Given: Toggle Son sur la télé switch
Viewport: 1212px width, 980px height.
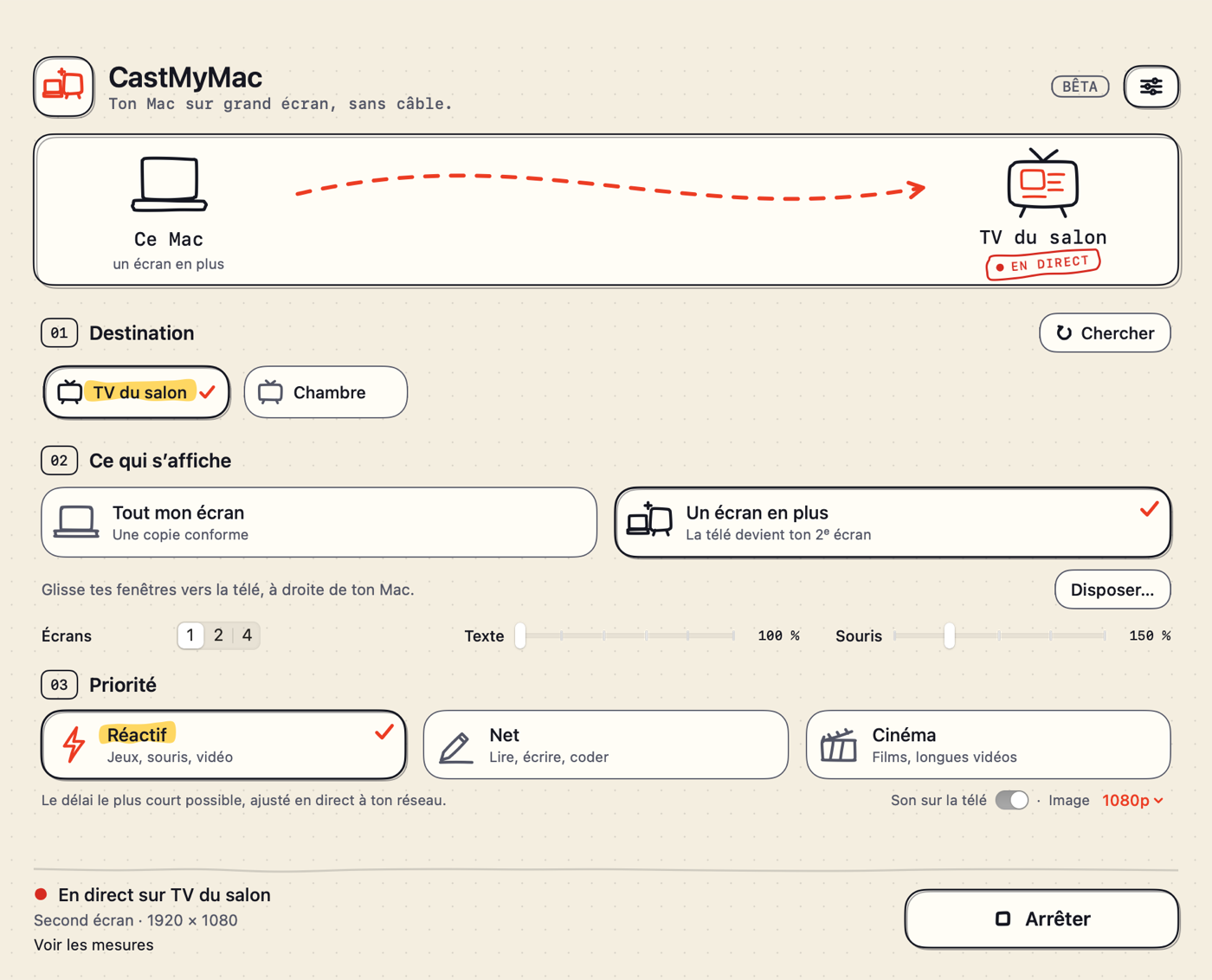Looking at the screenshot, I should 1011,800.
